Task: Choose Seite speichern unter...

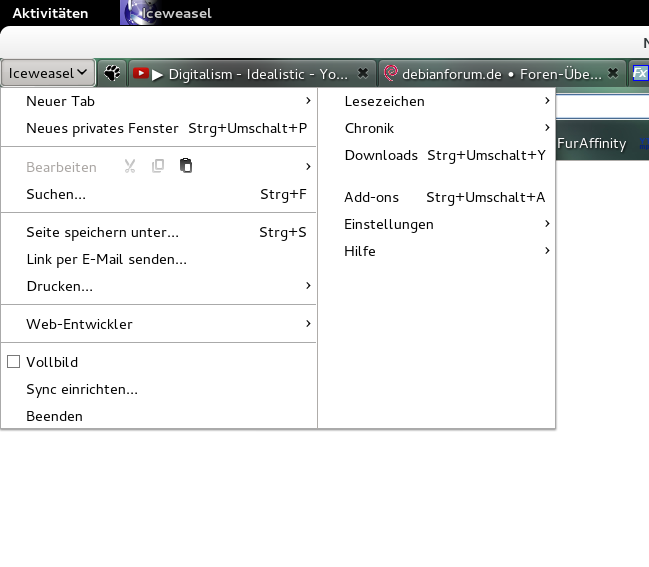Action: pos(159,232)
